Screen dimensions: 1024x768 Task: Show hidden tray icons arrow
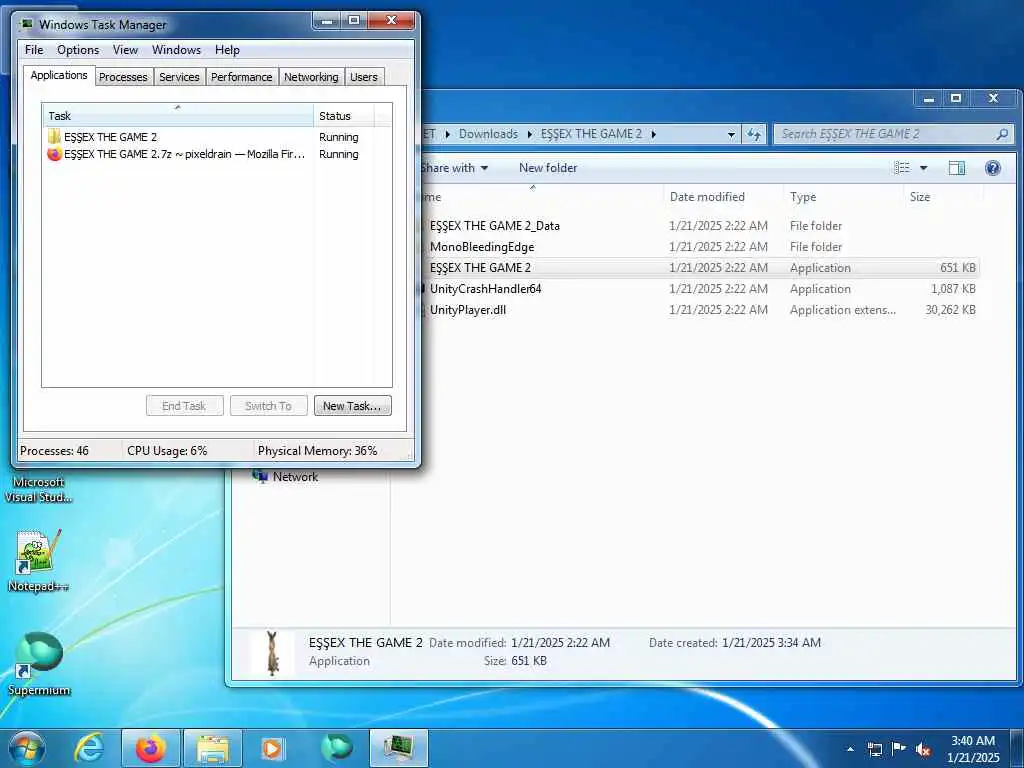[x=850, y=749]
